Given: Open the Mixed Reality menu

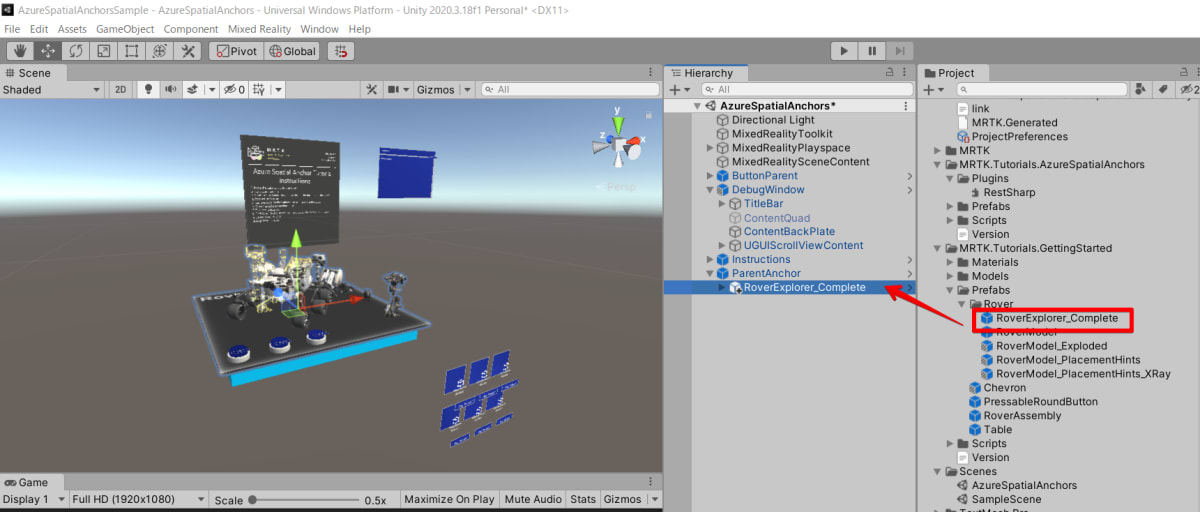Looking at the screenshot, I should click(x=259, y=29).
